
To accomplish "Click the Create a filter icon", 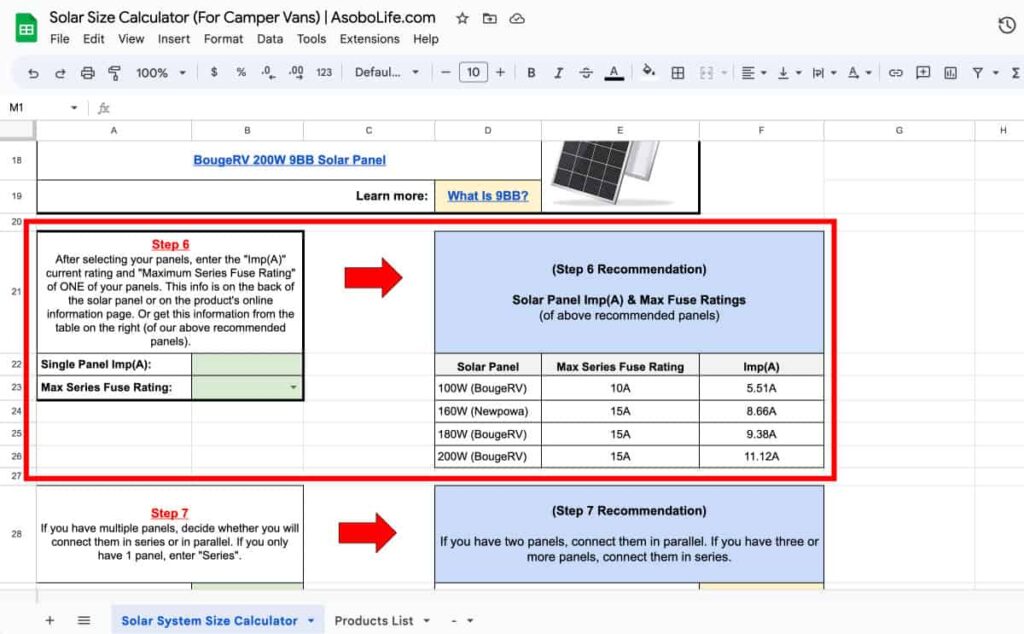I will [978, 72].
